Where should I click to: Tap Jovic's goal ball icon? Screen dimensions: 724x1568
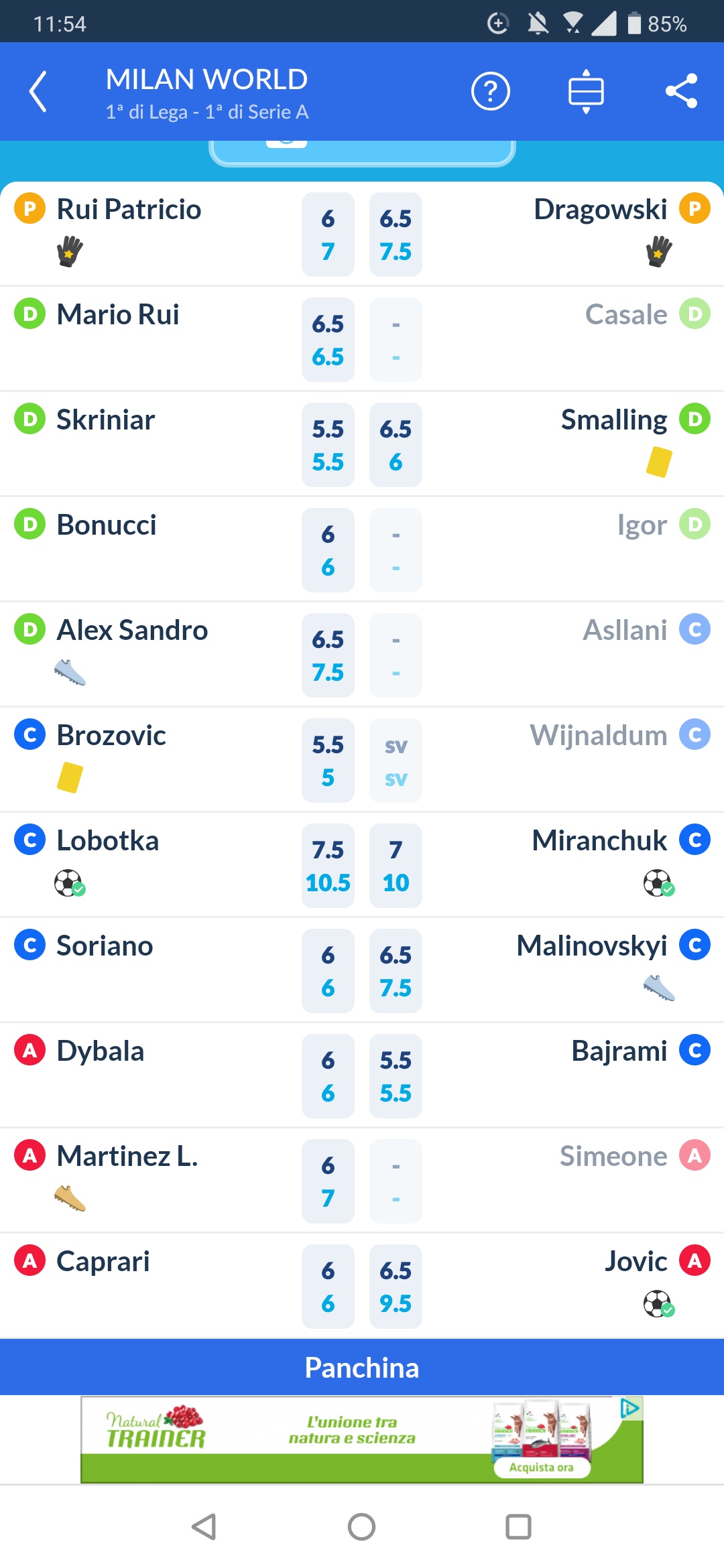click(659, 1303)
